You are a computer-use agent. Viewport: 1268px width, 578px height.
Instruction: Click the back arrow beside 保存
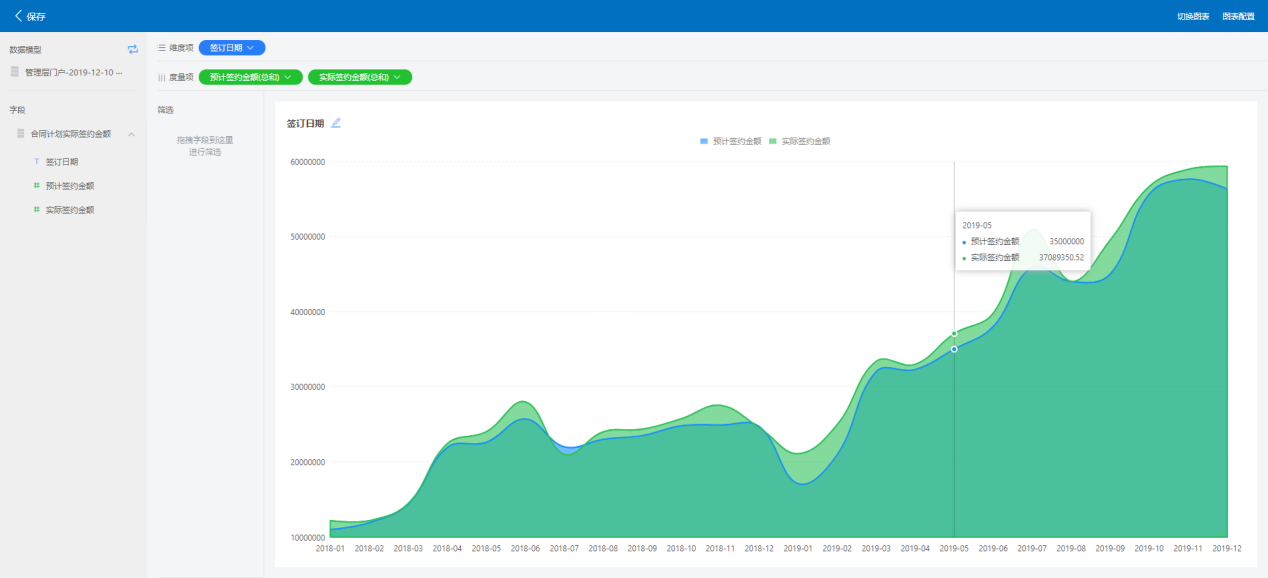(18, 16)
